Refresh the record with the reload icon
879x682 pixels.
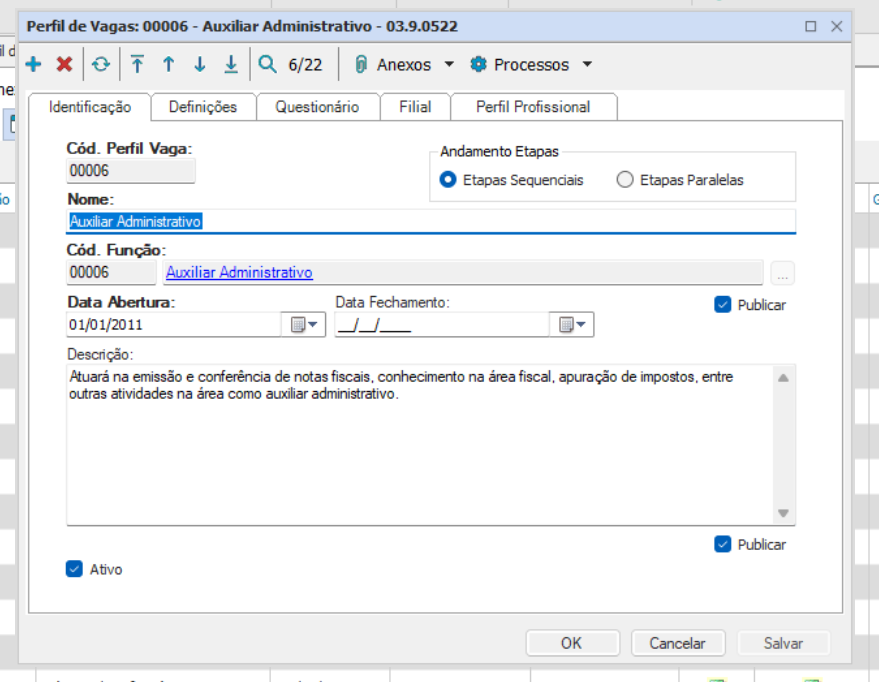click(101, 64)
